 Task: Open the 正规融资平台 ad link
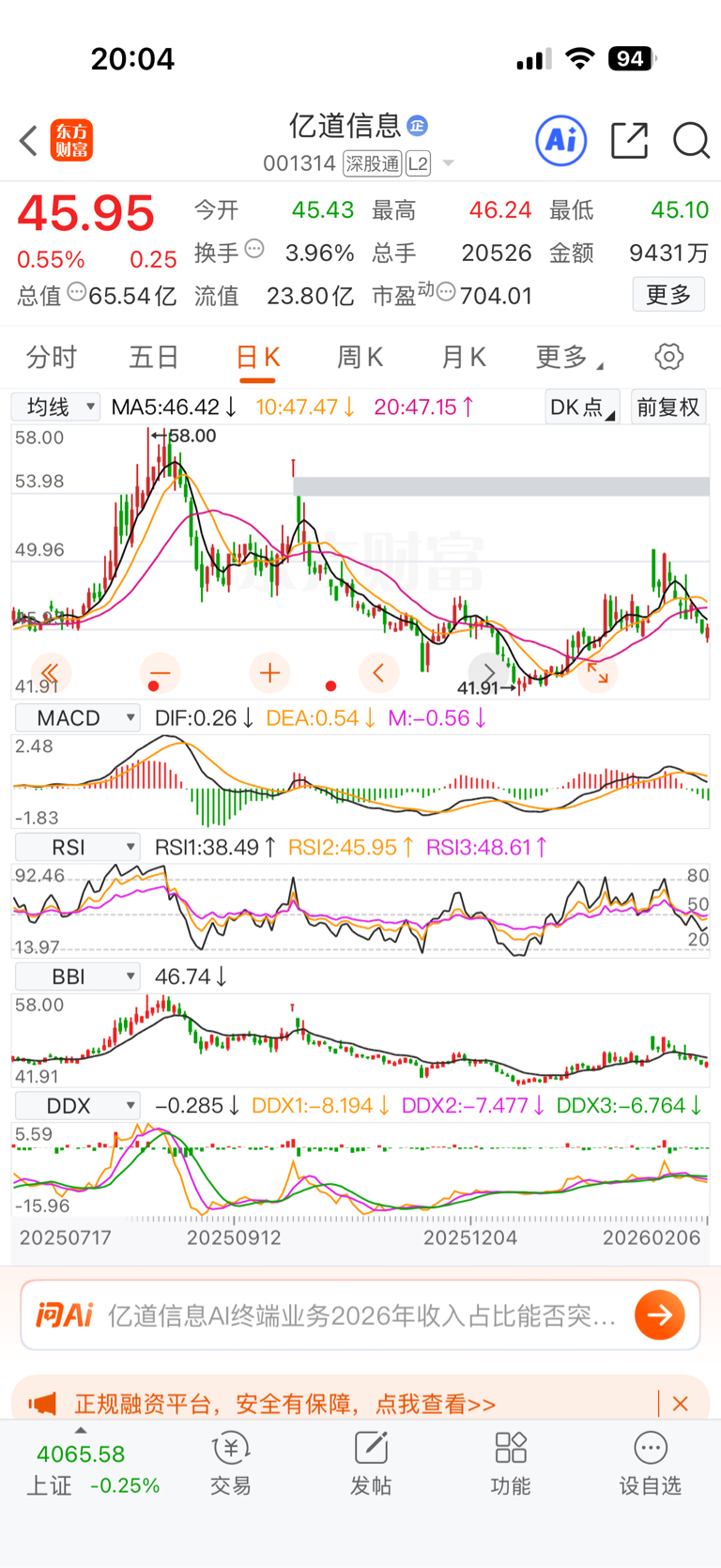(284, 1404)
